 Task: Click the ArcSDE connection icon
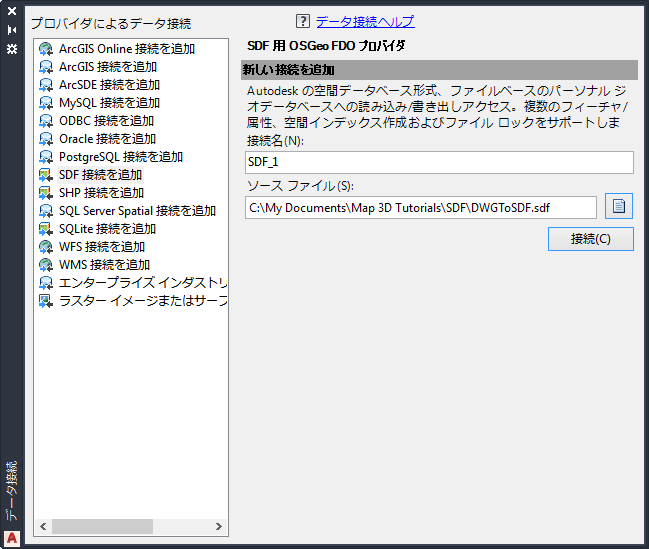pos(46,85)
